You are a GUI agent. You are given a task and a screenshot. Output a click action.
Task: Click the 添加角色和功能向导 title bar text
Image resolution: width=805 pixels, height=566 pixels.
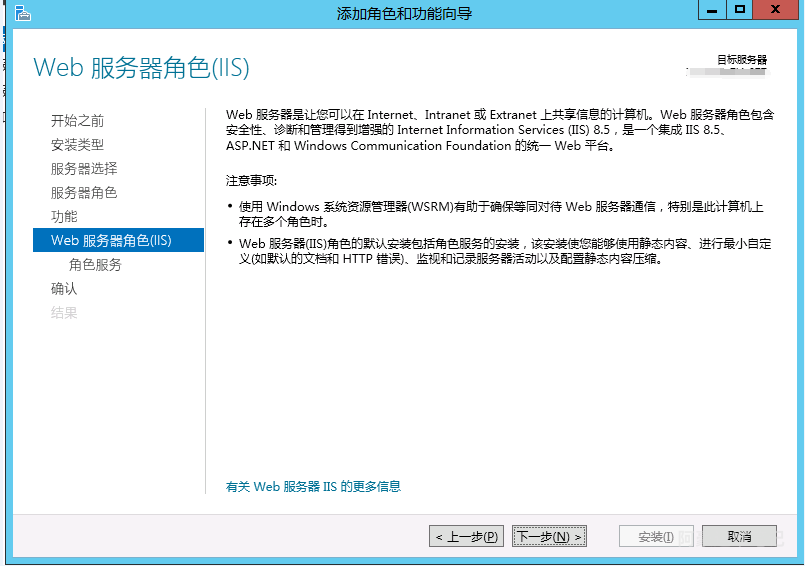click(x=404, y=13)
